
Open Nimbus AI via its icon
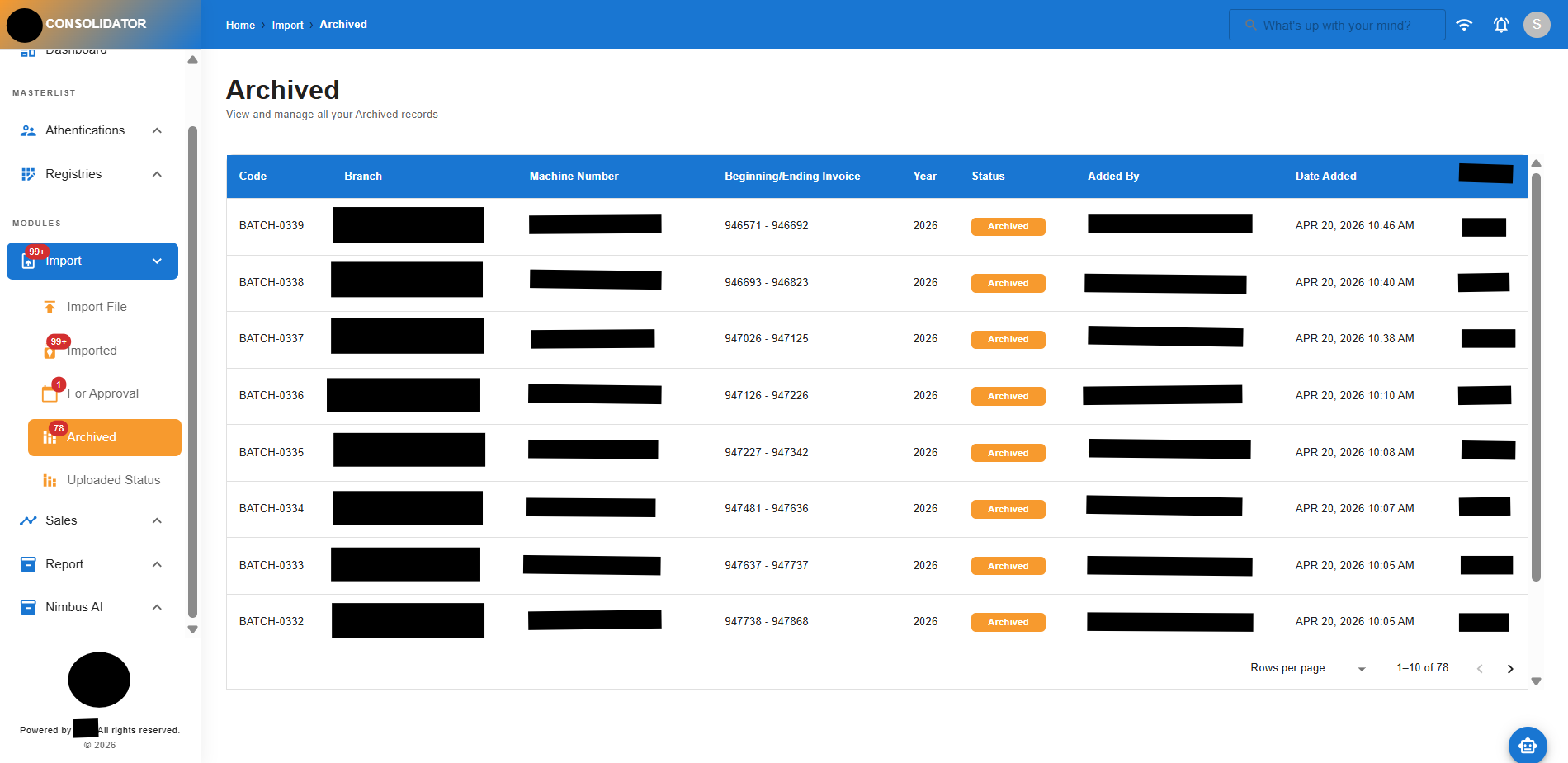(x=27, y=606)
